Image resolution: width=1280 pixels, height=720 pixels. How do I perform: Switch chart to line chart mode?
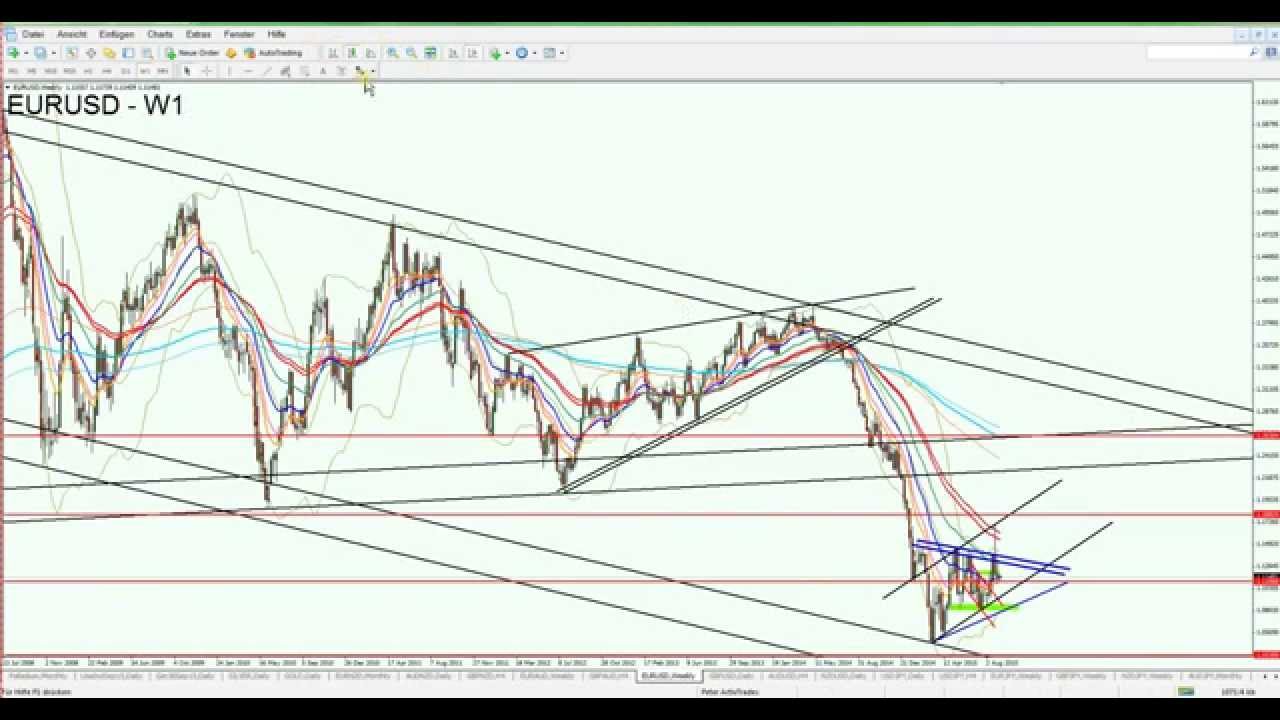point(370,53)
